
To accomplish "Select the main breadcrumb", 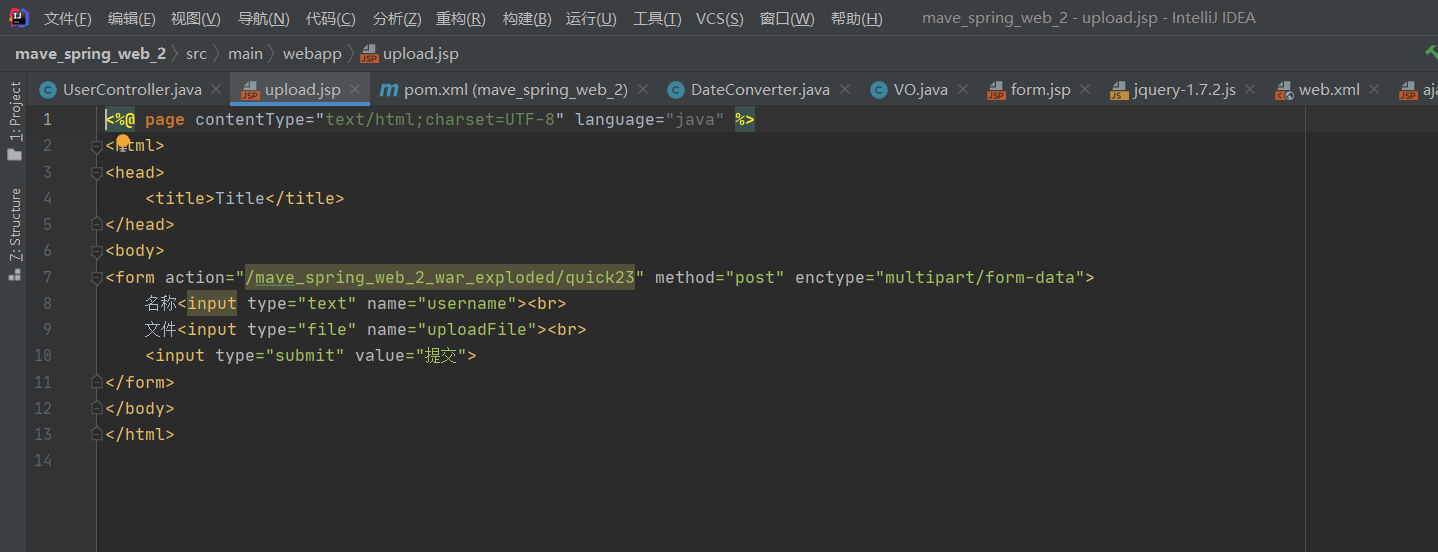I will click(x=245, y=54).
